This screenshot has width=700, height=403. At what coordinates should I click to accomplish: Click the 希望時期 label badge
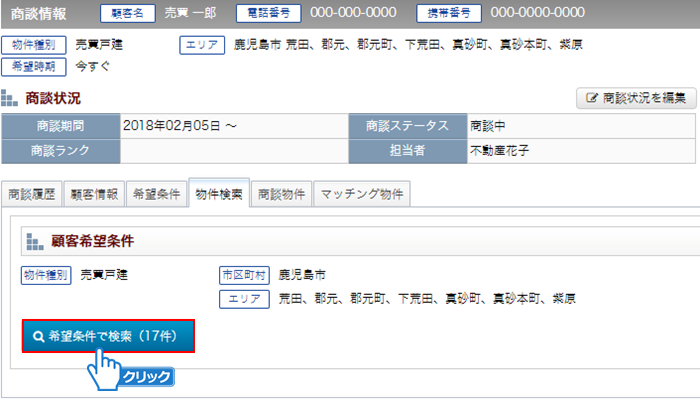(36, 66)
